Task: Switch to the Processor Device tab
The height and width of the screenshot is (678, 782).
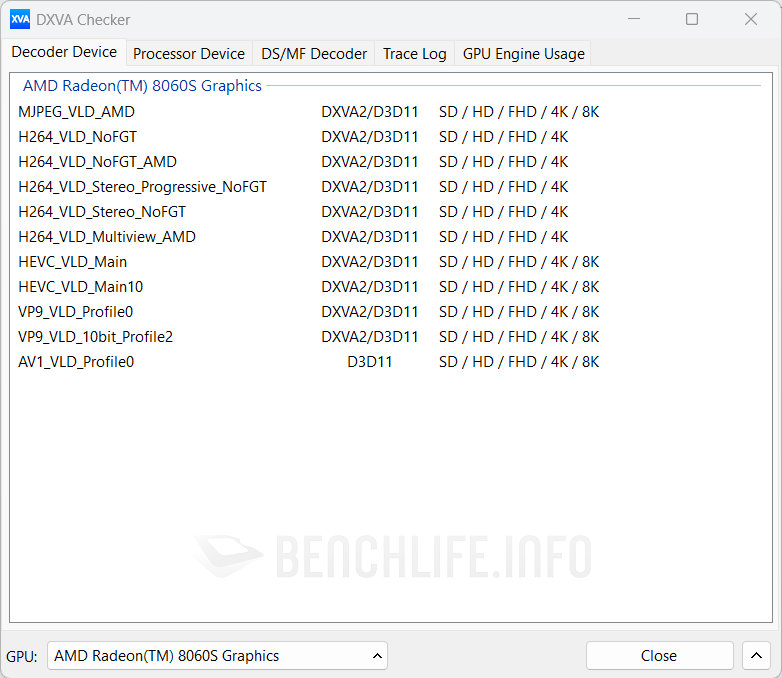Action: coord(188,54)
